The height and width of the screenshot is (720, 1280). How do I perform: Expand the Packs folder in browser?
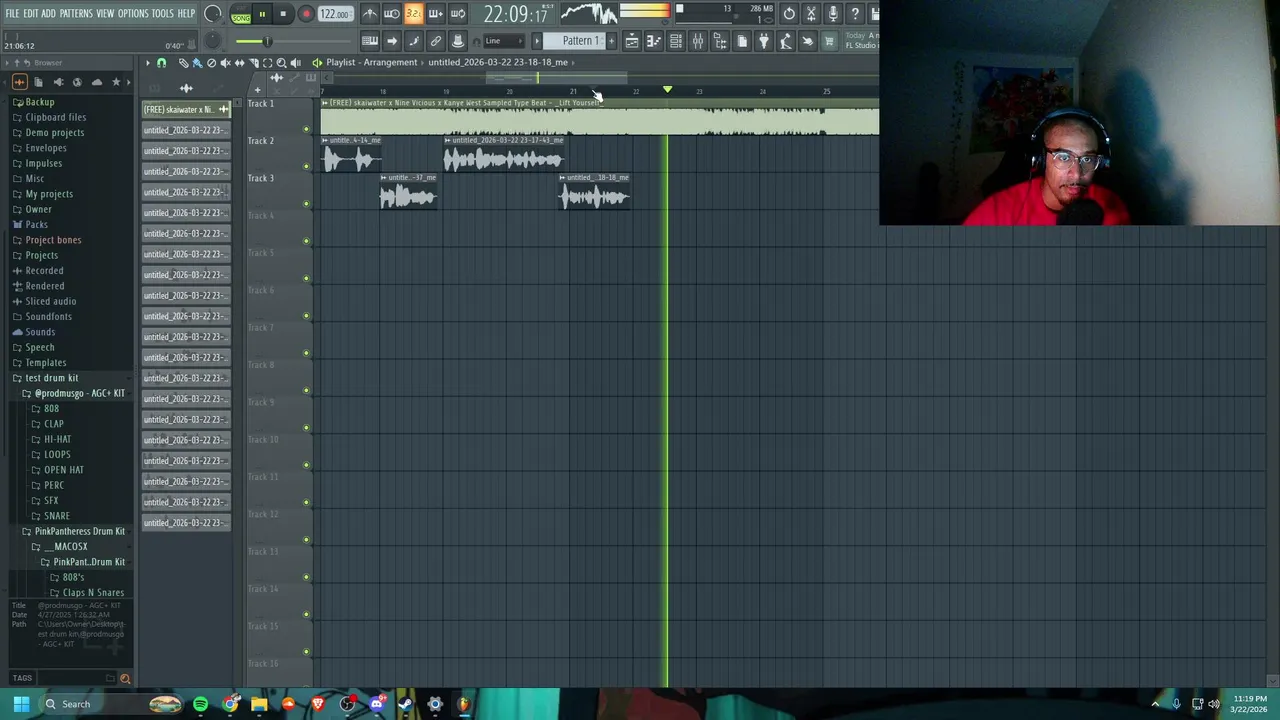click(x=36, y=224)
